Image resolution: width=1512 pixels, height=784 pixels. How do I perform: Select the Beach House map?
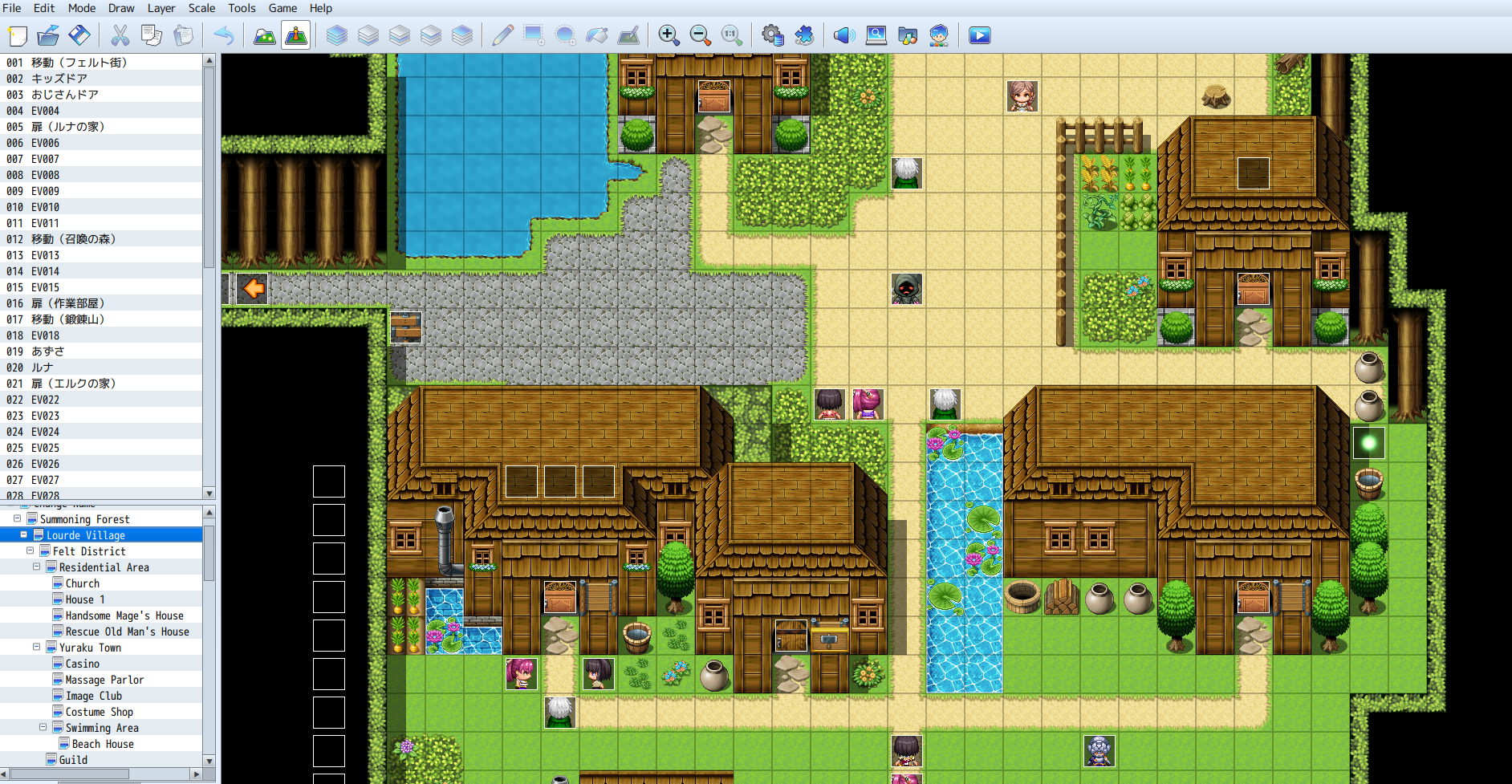(x=103, y=744)
